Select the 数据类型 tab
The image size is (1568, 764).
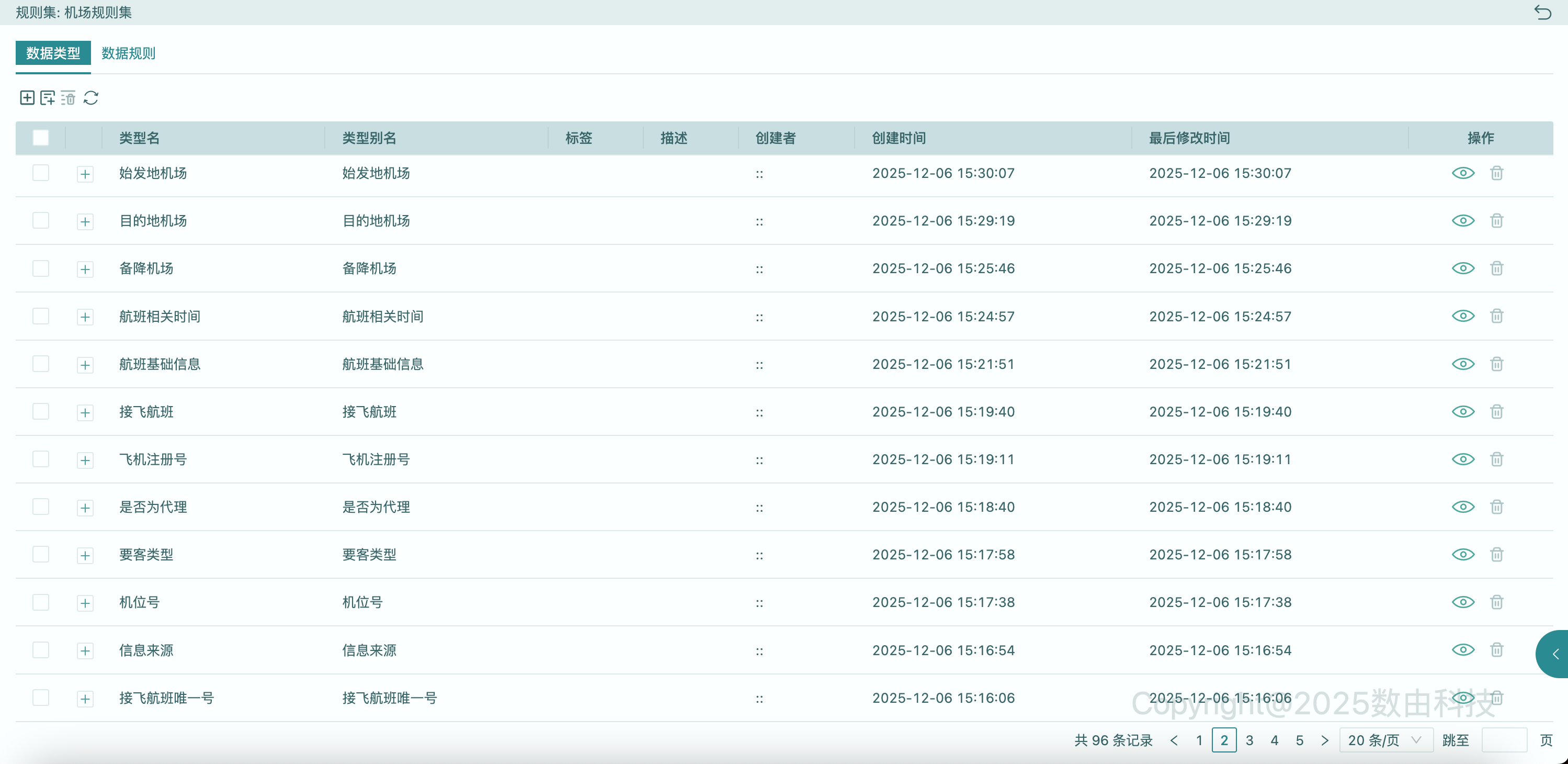coord(53,53)
